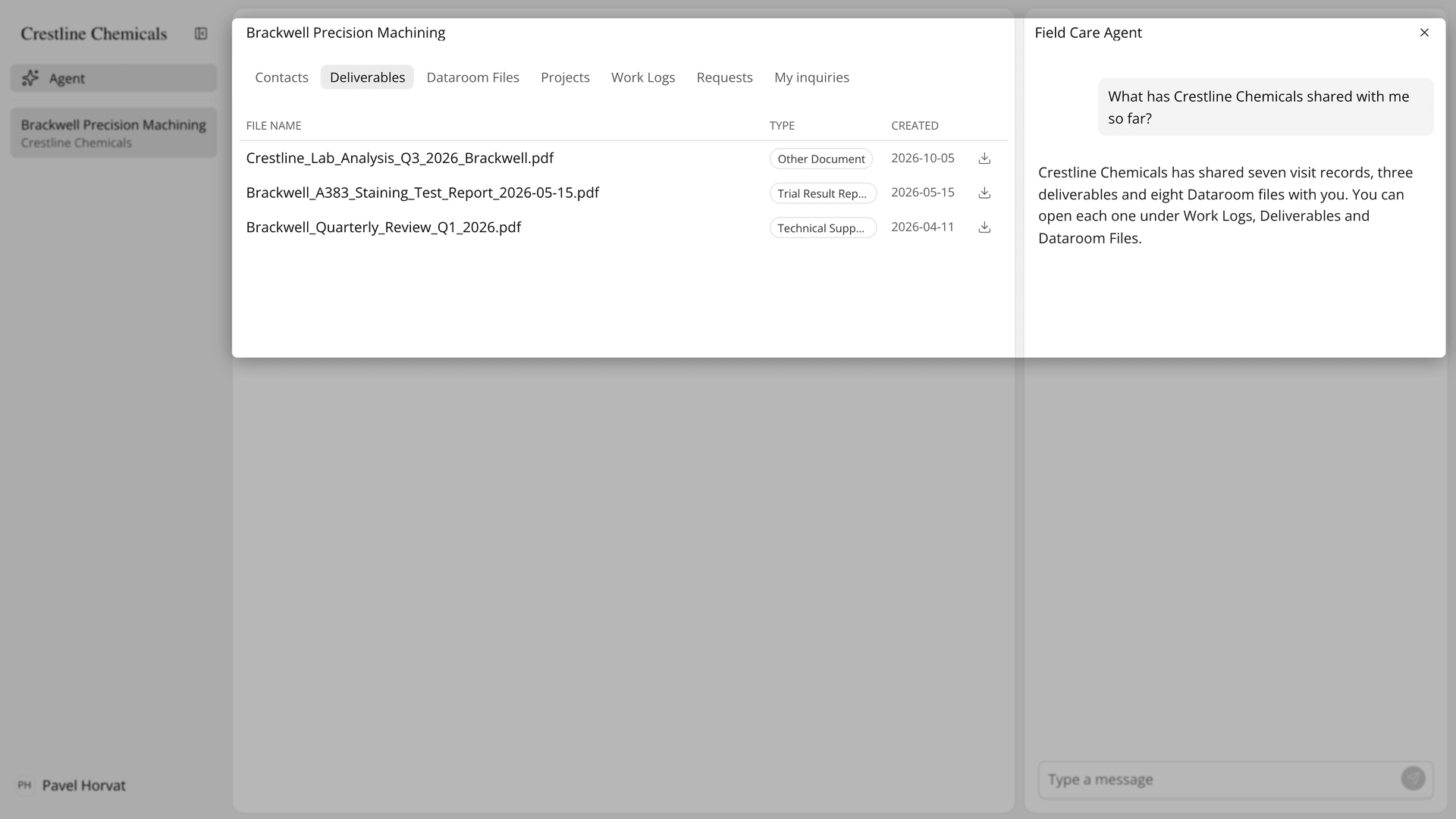Send message with paper plane icon
Image resolution: width=1456 pixels, height=819 pixels.
click(x=1413, y=779)
